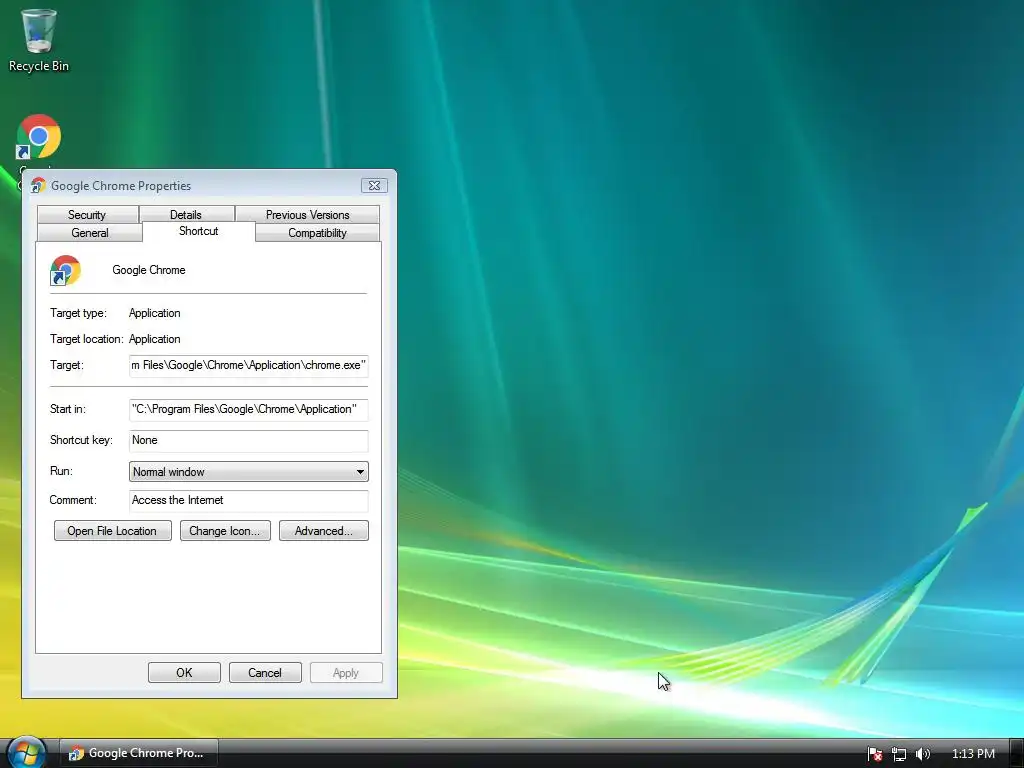Activate the Google Chrome Properties taskbar button
The height and width of the screenshot is (768, 1024).
[139, 753]
